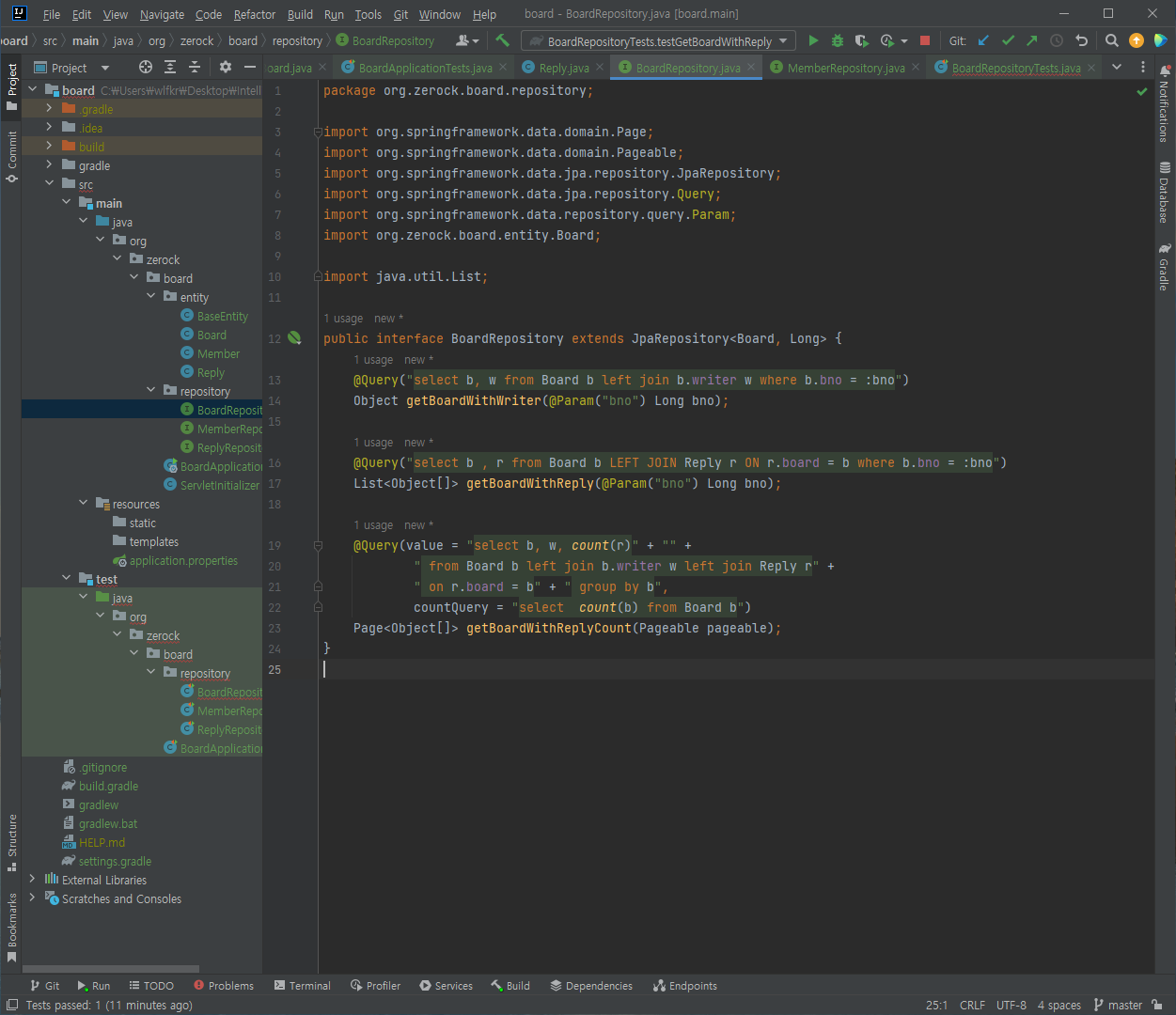Hide the Project panel with minus icon
Screen dimensions: 1176x1015
[x=250, y=67]
